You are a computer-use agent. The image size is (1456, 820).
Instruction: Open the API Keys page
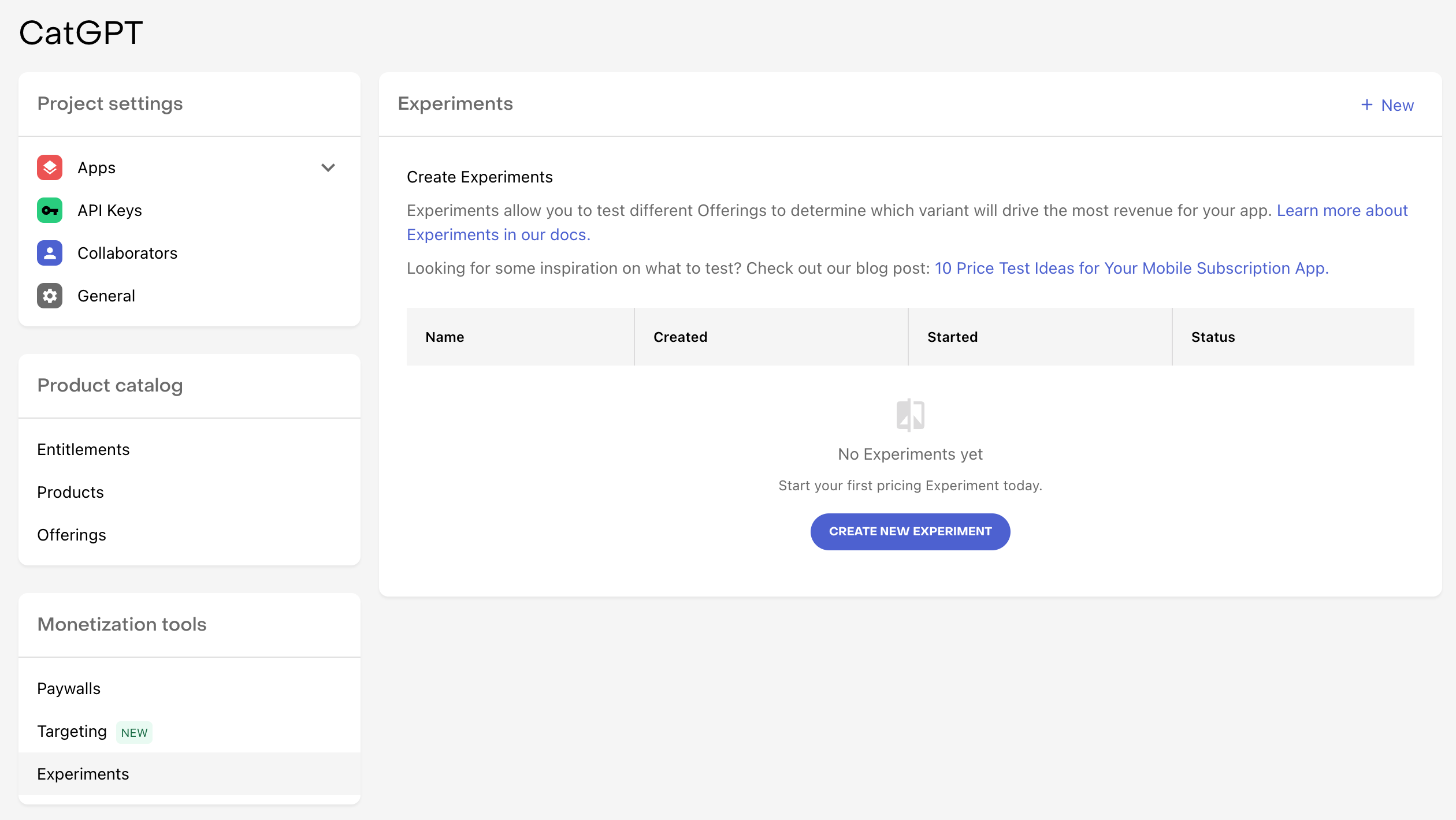pos(190,210)
